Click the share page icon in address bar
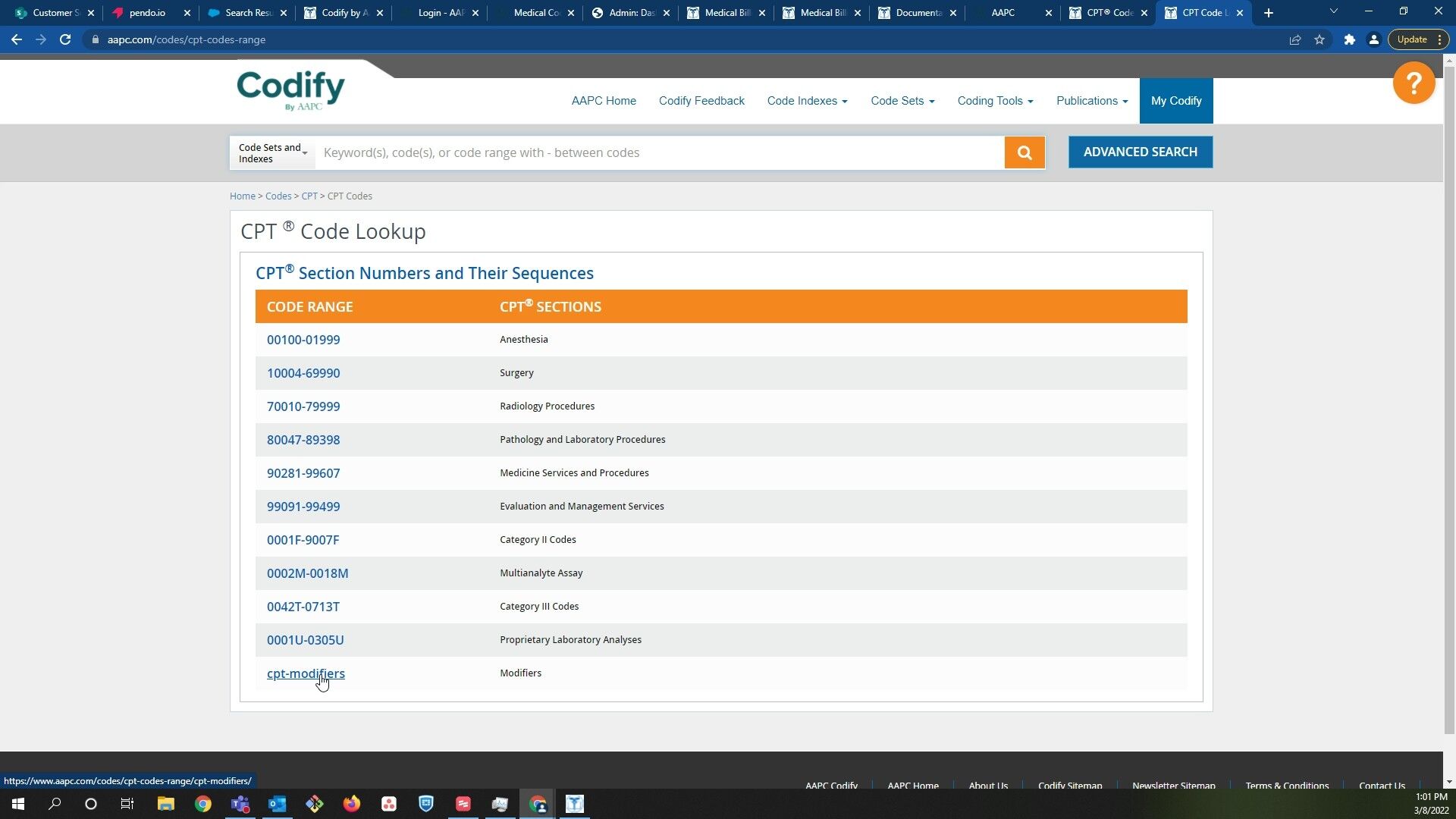Viewport: 1456px width, 819px height. click(x=1295, y=39)
